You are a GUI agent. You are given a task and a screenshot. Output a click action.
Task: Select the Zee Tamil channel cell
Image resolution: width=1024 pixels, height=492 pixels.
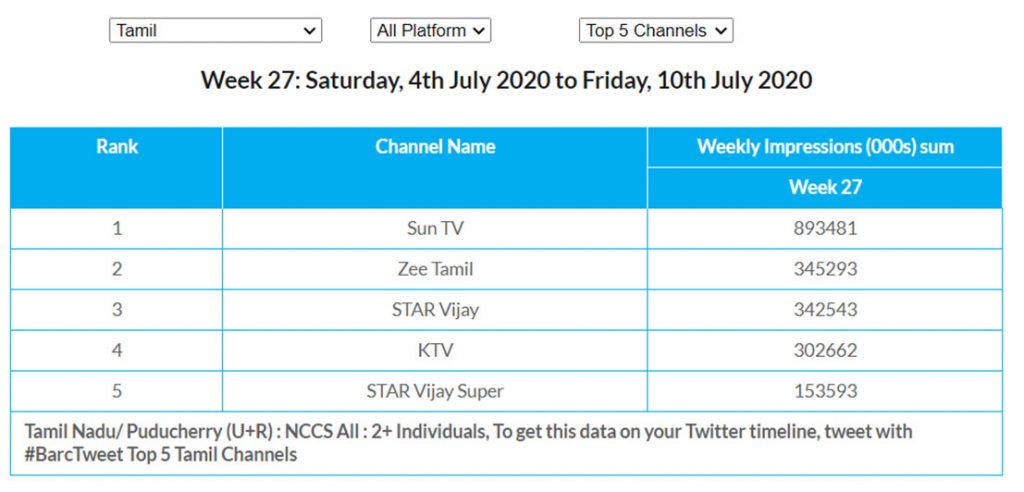(435, 269)
